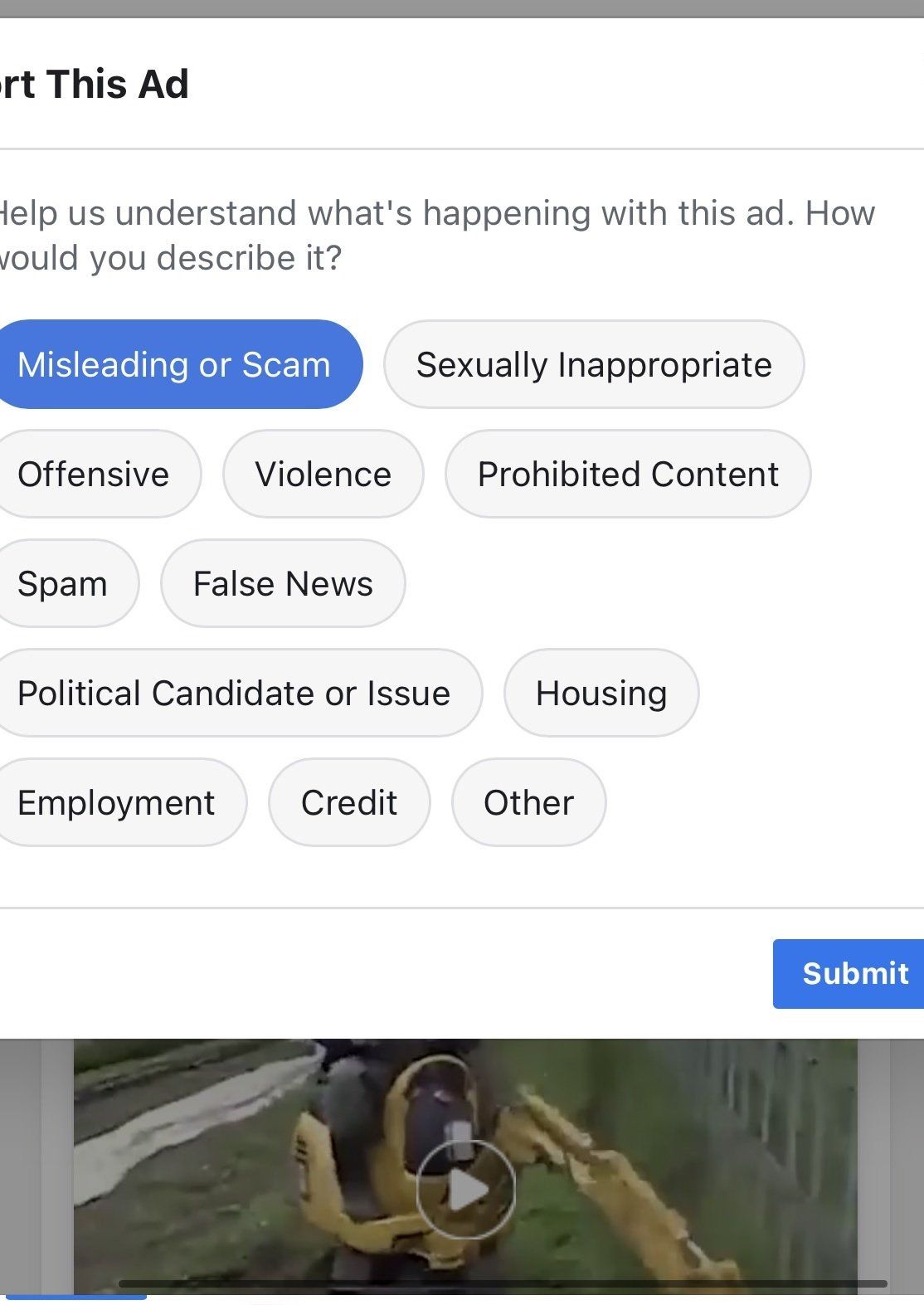Select the Misleading or Scam option
Image resolution: width=924 pixels, height=1305 pixels.
[x=174, y=365]
